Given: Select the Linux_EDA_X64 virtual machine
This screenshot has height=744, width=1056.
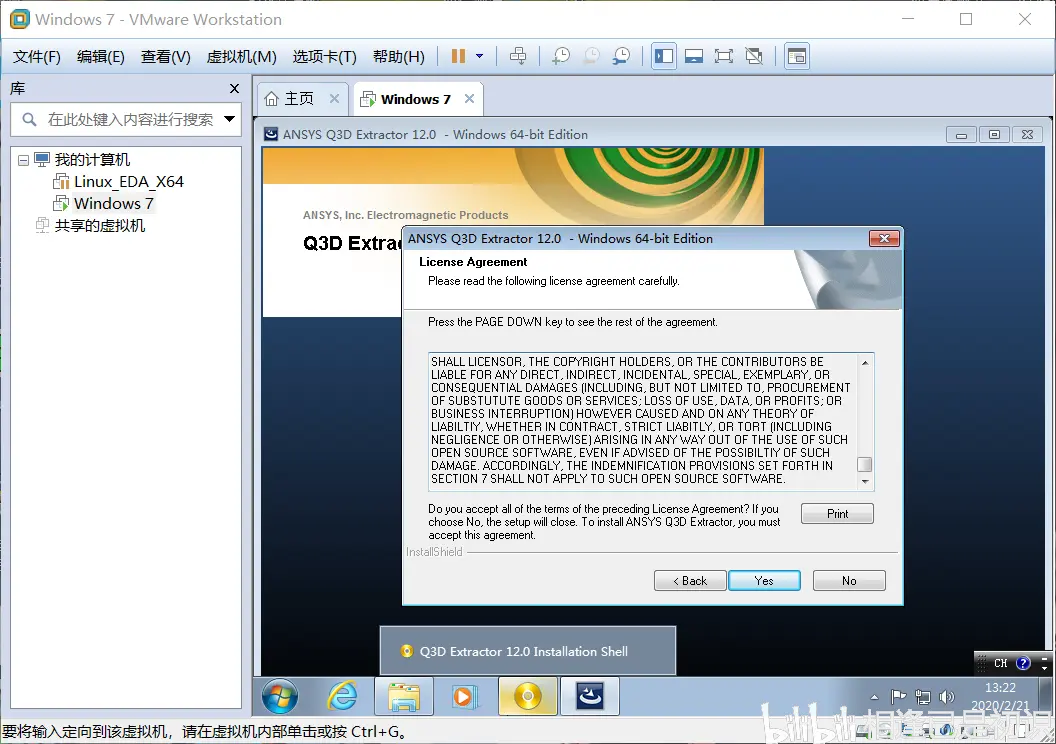Looking at the screenshot, I should coord(128,182).
